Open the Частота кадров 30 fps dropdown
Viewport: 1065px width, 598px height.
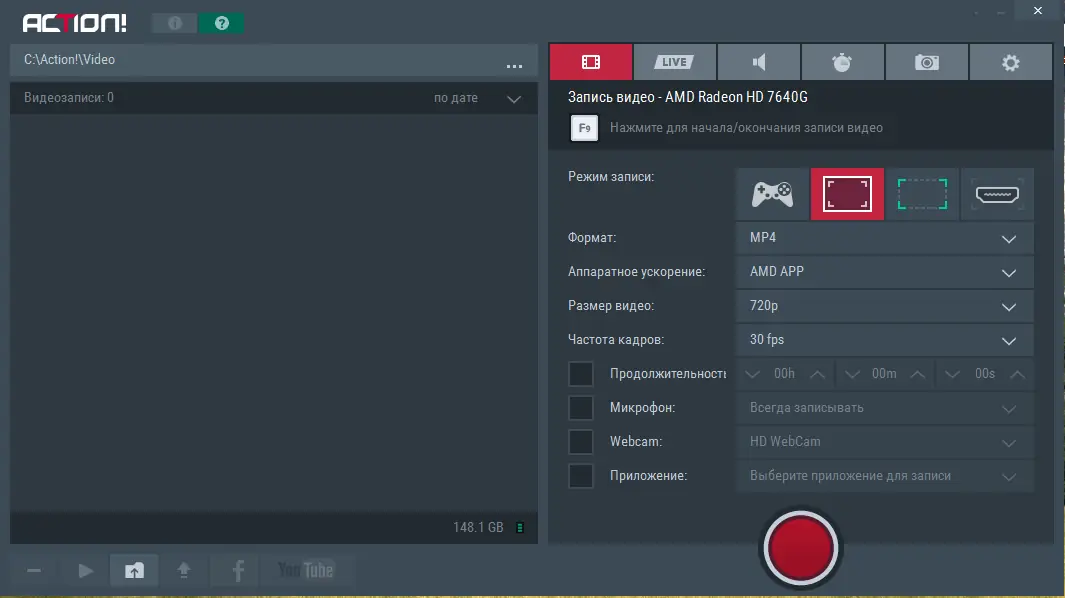point(884,340)
